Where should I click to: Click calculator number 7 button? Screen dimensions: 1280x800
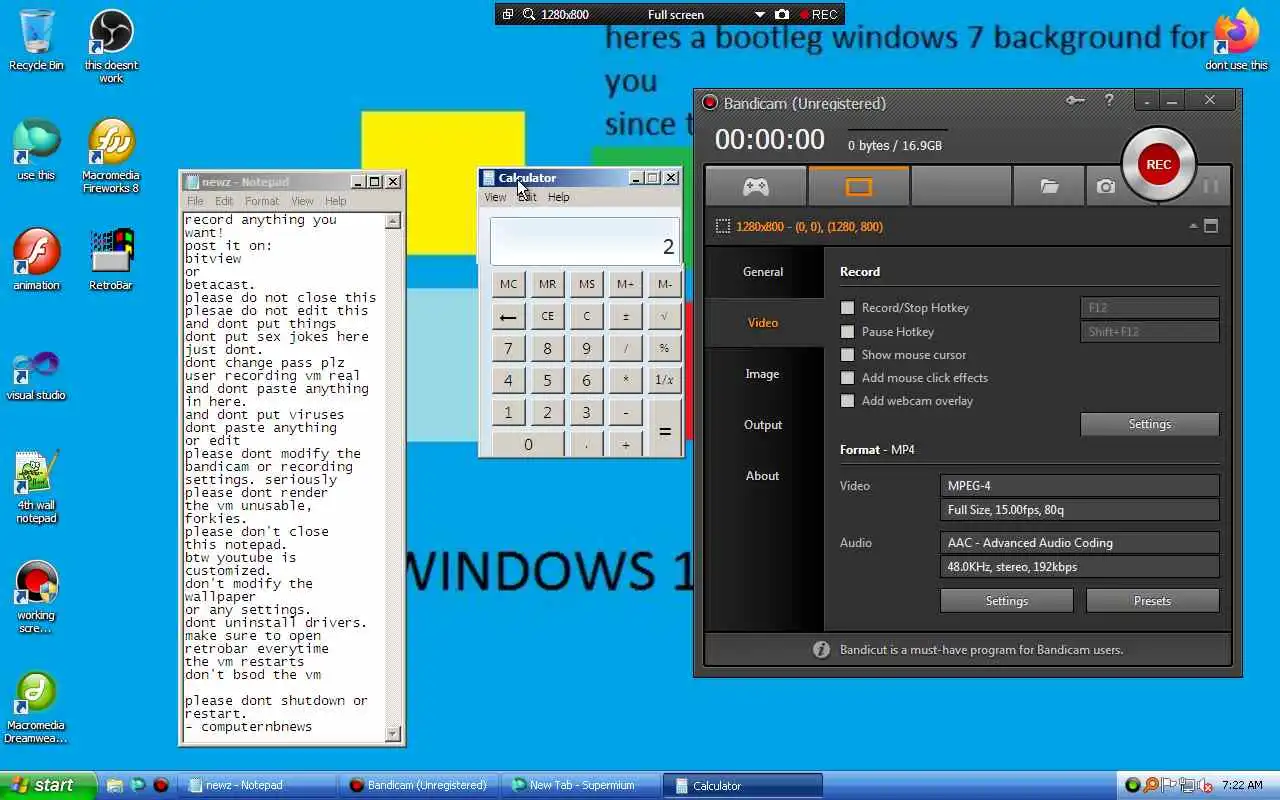coord(508,348)
